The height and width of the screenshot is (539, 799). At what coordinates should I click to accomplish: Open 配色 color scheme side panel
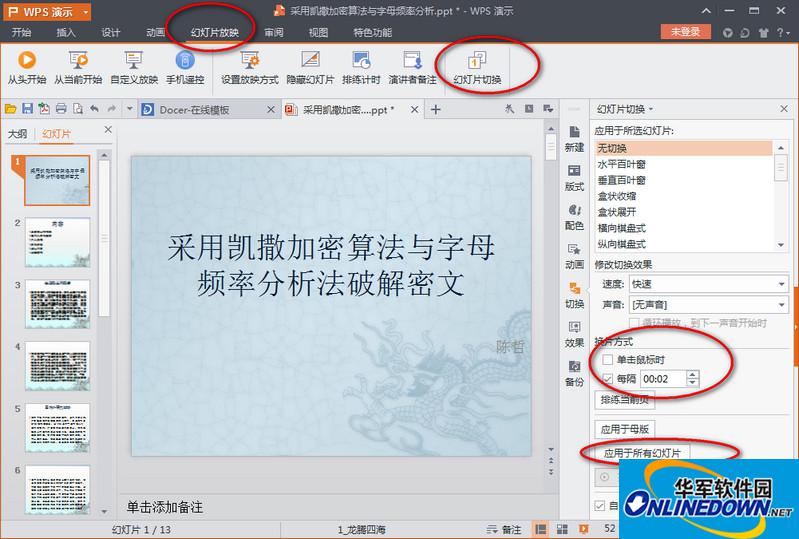click(x=574, y=217)
